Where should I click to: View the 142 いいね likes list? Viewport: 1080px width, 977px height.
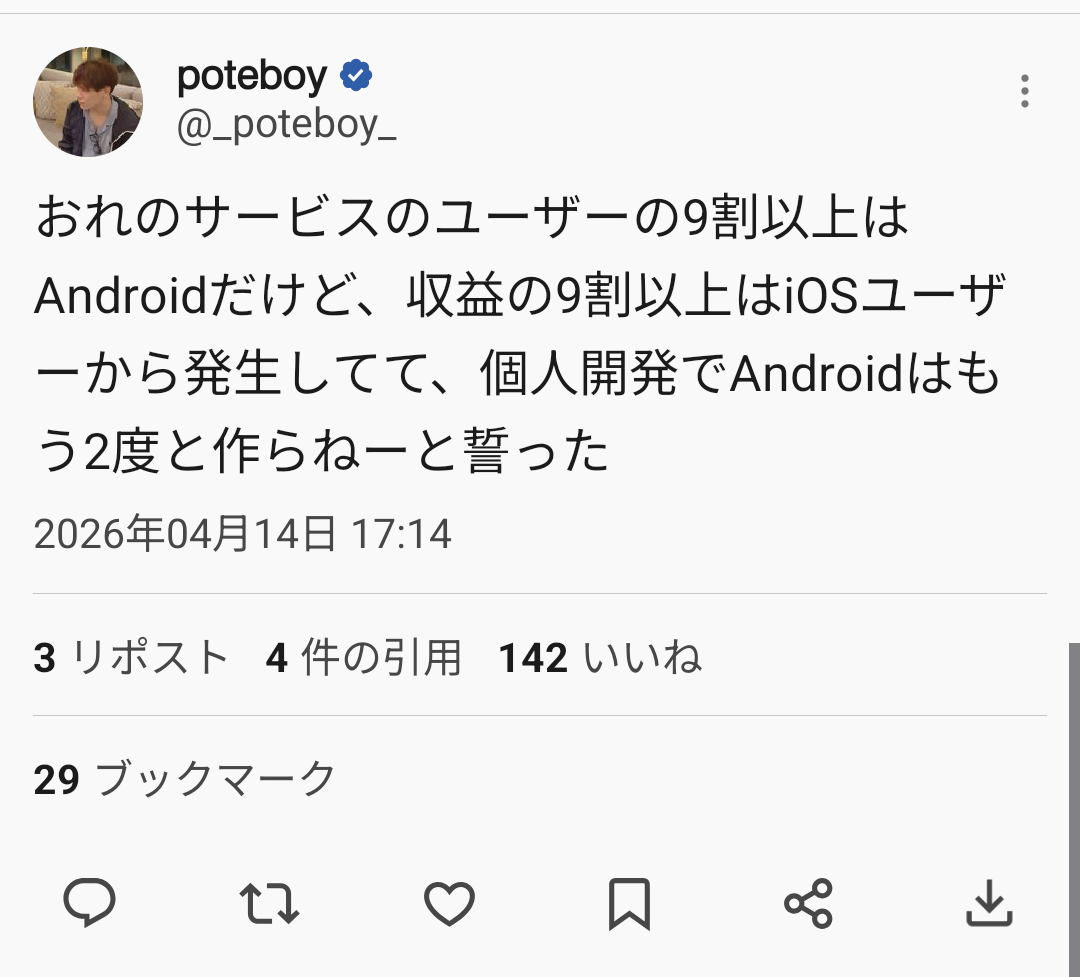click(x=600, y=658)
